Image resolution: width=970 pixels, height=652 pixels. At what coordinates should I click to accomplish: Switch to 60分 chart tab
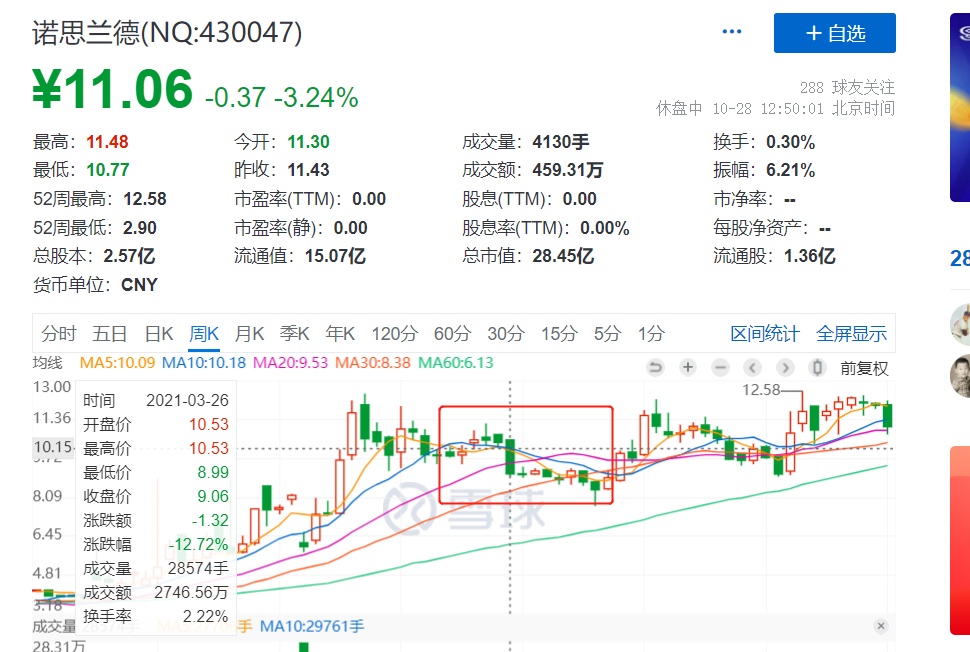452,334
